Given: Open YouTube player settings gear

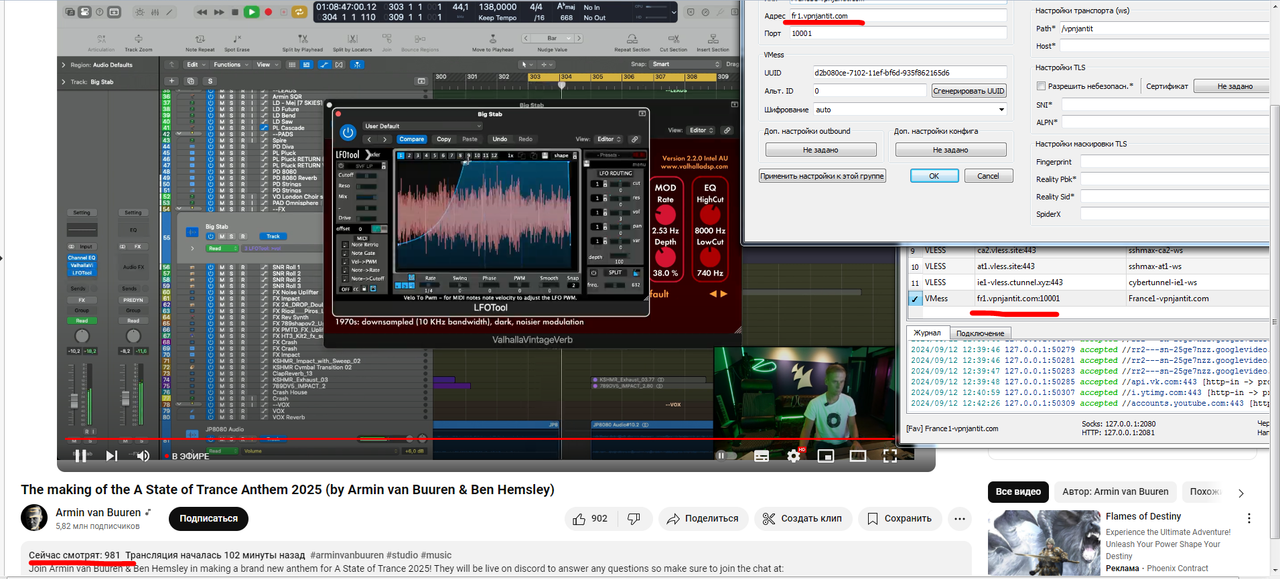Looking at the screenshot, I should pyautogui.click(x=794, y=456).
